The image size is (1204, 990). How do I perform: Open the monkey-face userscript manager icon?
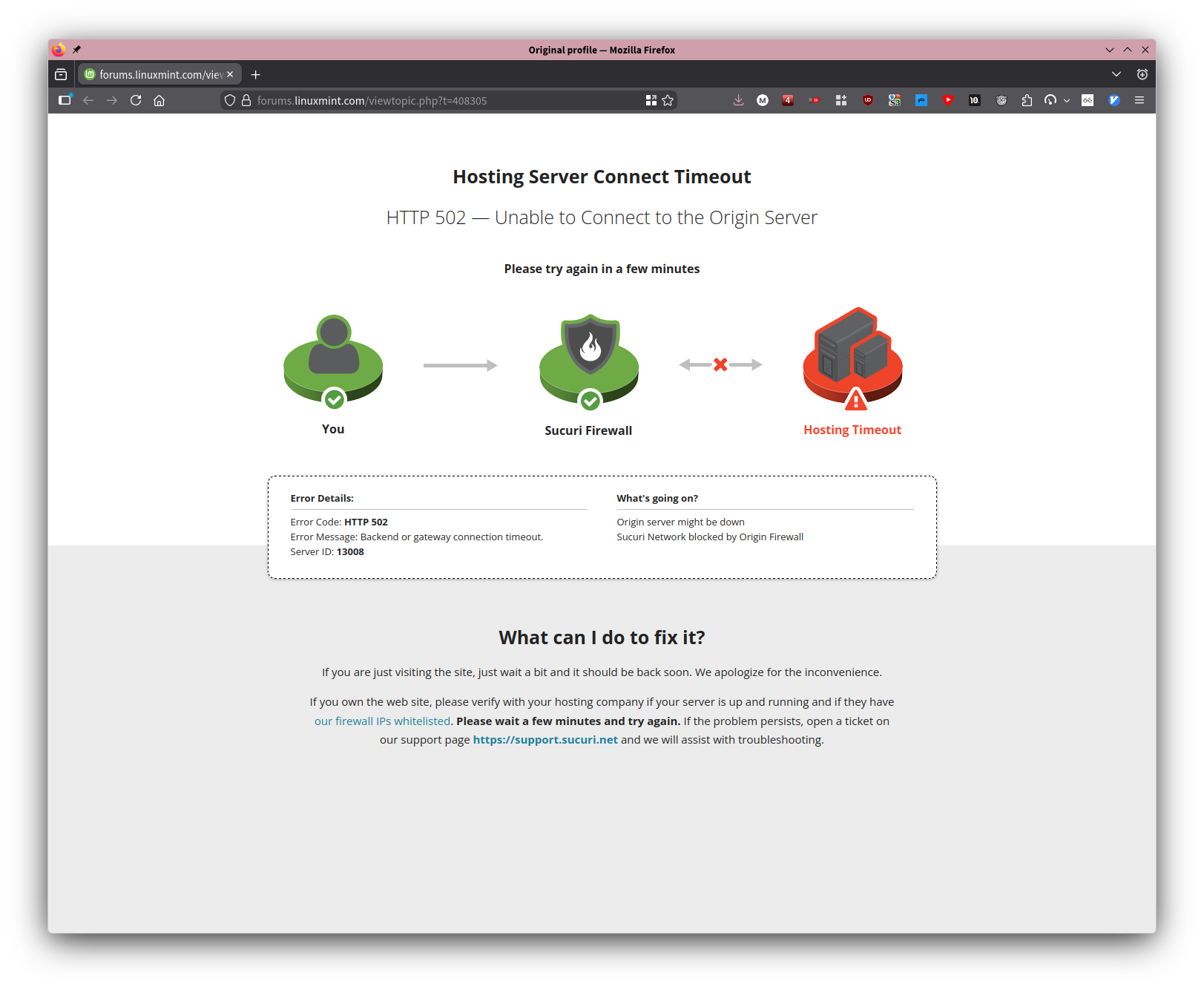[1001, 100]
